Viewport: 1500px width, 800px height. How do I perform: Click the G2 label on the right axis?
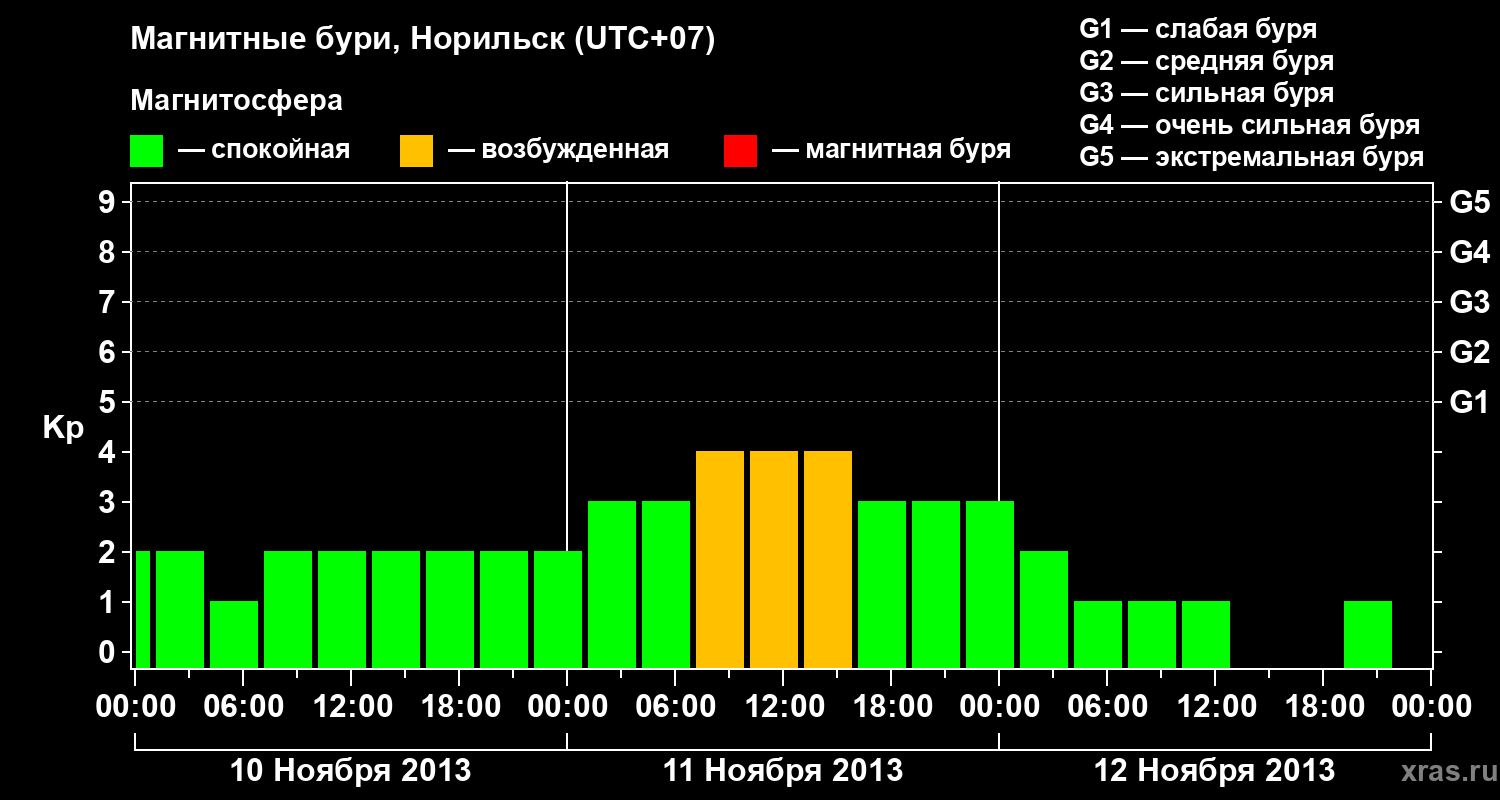point(1469,352)
